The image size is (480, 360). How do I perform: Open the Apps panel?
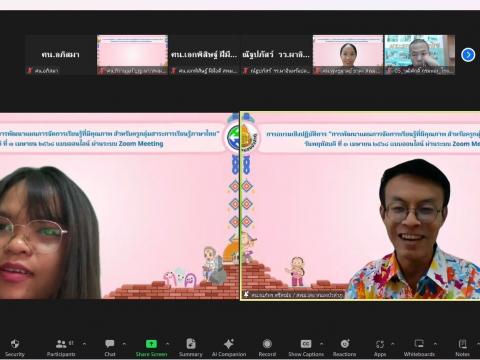pos(380,348)
